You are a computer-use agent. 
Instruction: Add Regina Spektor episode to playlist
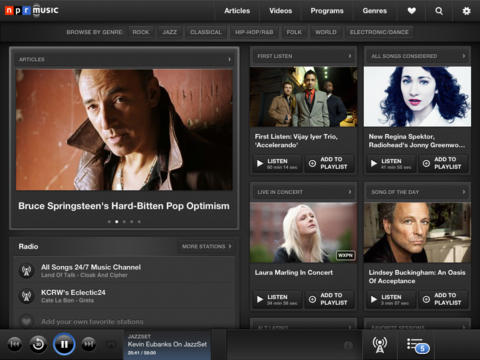pos(444,163)
